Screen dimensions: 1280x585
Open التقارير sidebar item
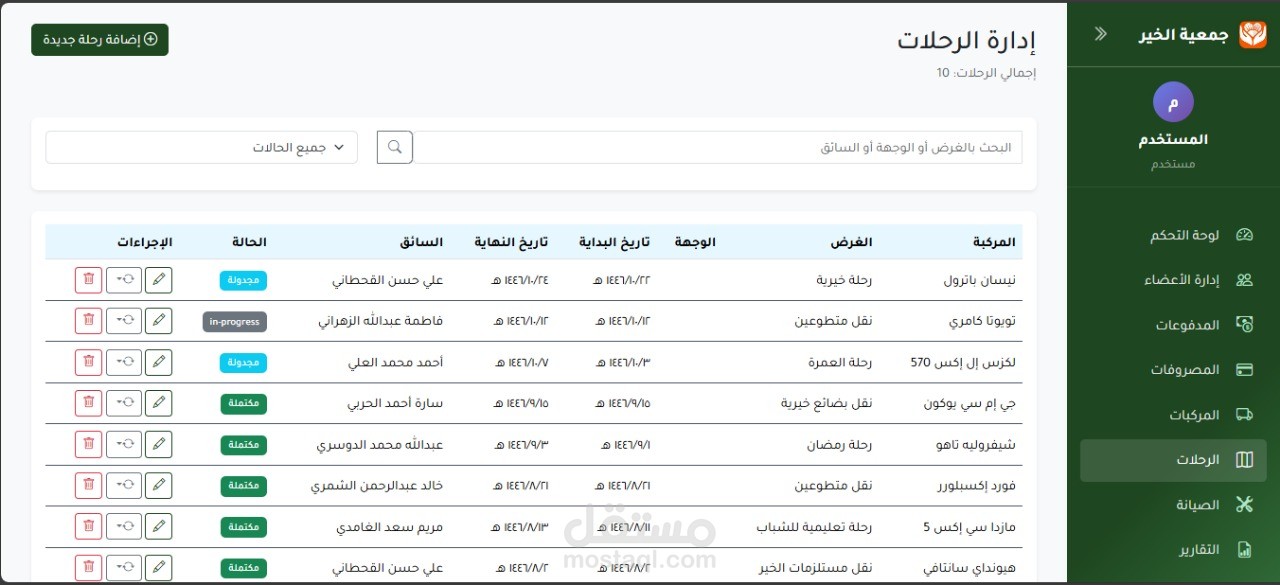(x=1173, y=550)
